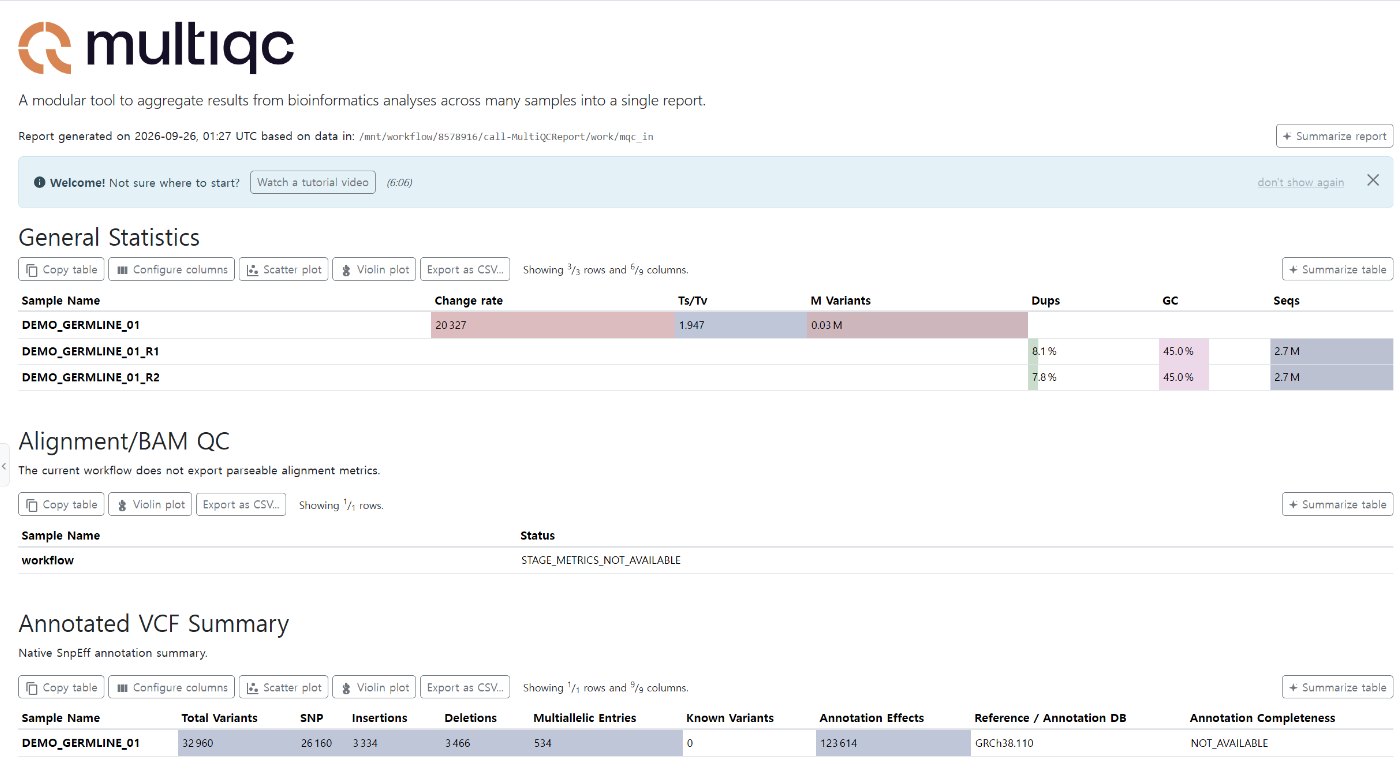Export Annotated VCF Summary as CSV
This screenshot has height=783, width=1400.
pyautogui.click(x=465, y=687)
